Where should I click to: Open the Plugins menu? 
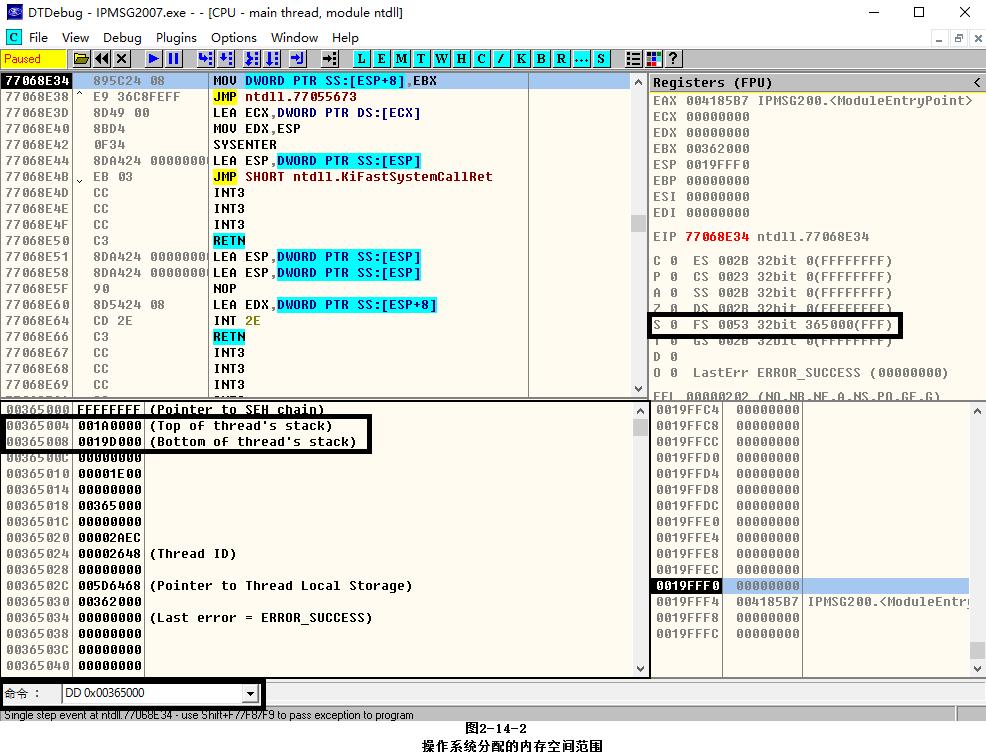pos(176,37)
